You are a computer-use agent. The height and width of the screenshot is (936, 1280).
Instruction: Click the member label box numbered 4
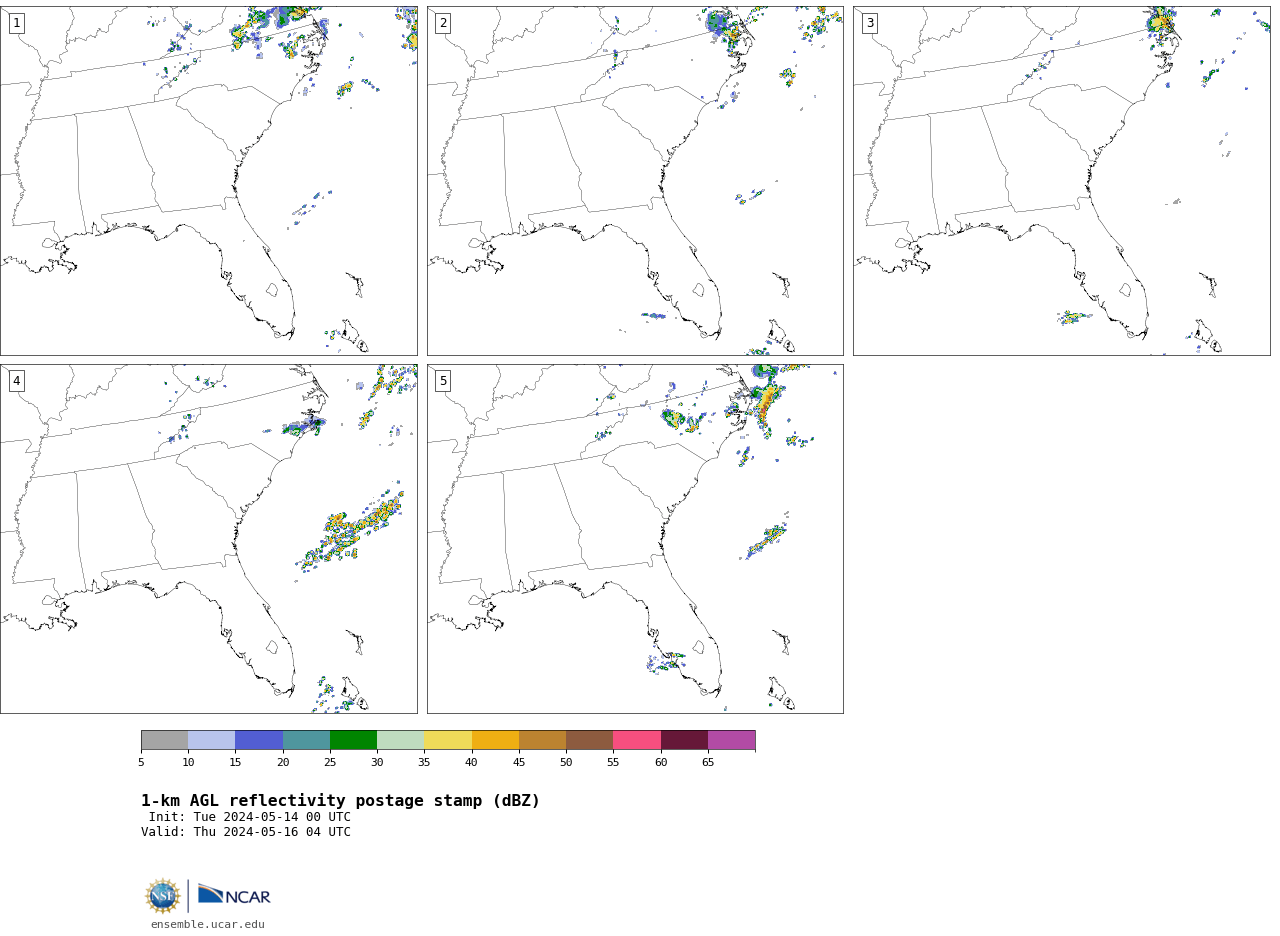pos(17,381)
